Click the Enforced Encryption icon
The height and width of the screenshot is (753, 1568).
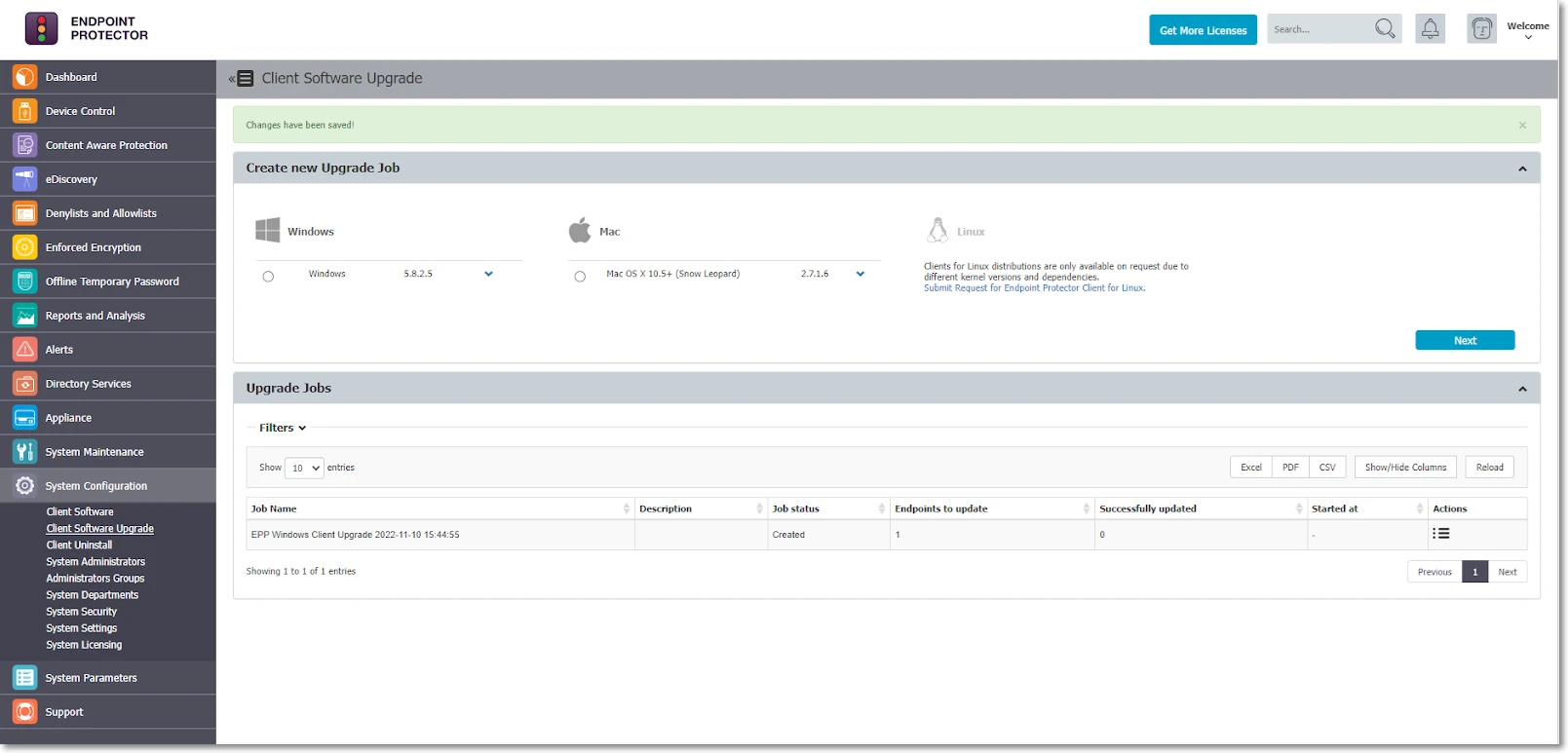(x=25, y=247)
